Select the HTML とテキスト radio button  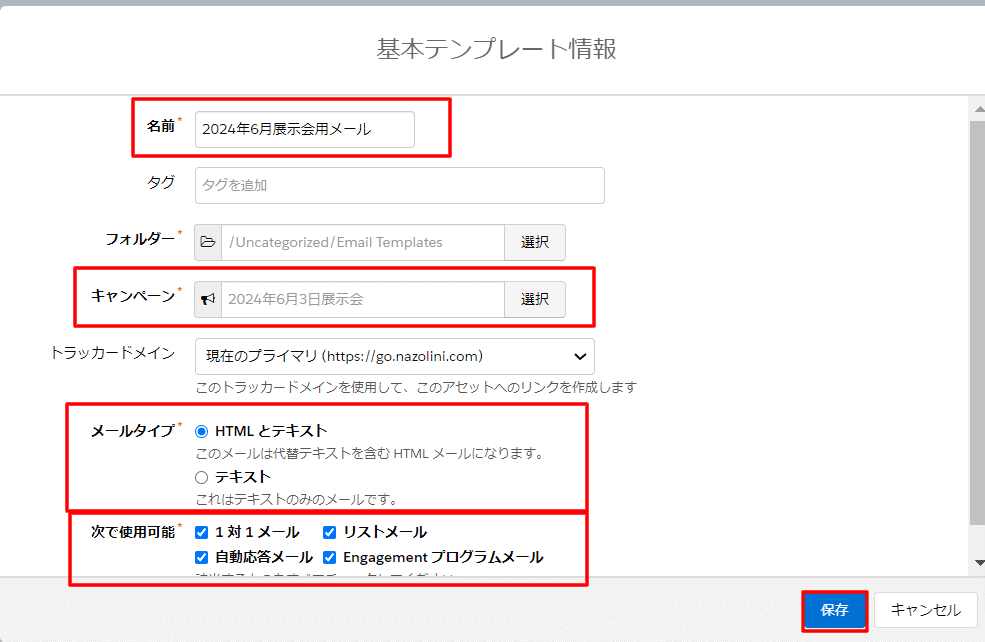point(202,432)
